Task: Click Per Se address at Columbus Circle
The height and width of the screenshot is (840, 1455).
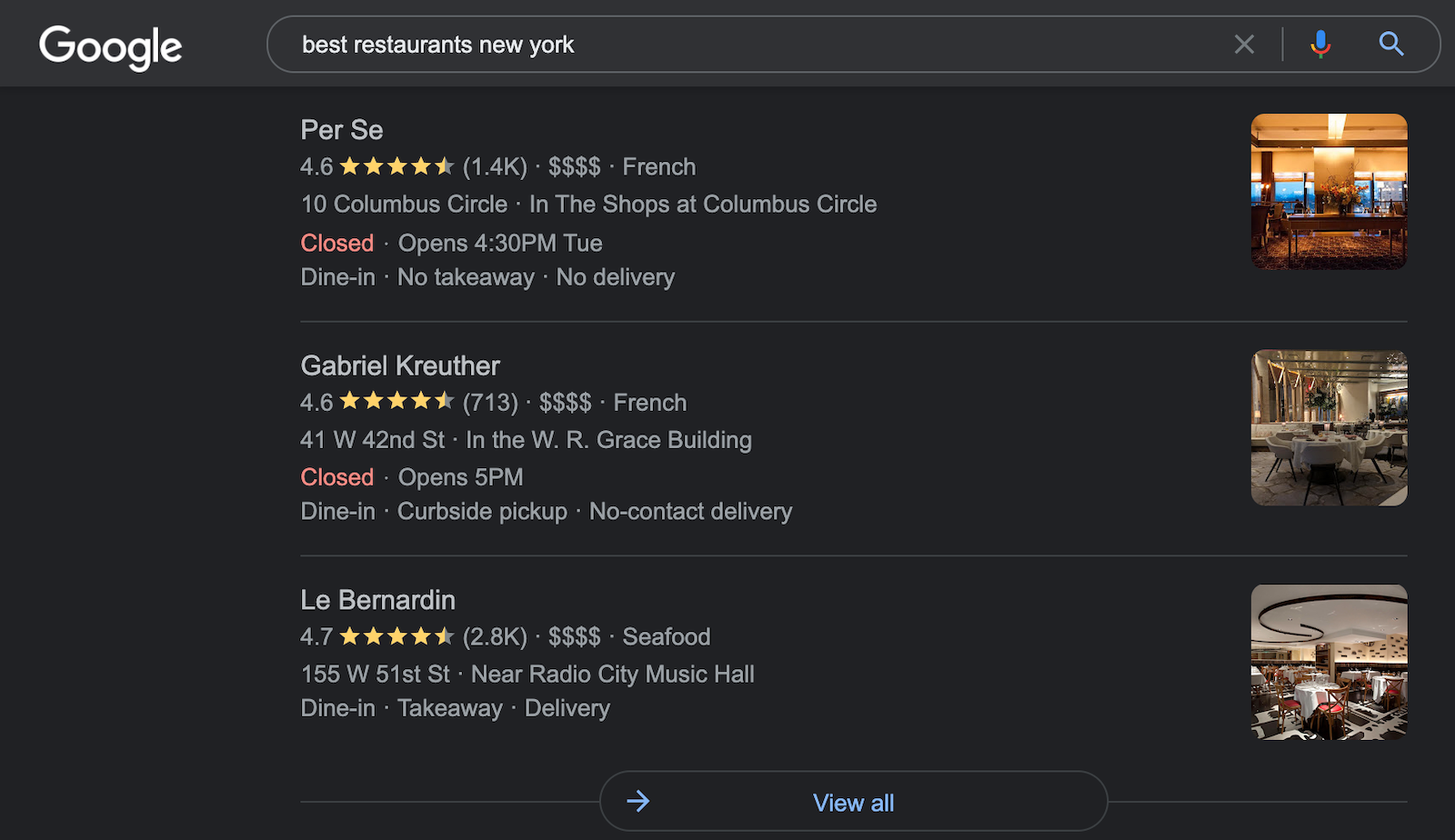Action: [404, 205]
